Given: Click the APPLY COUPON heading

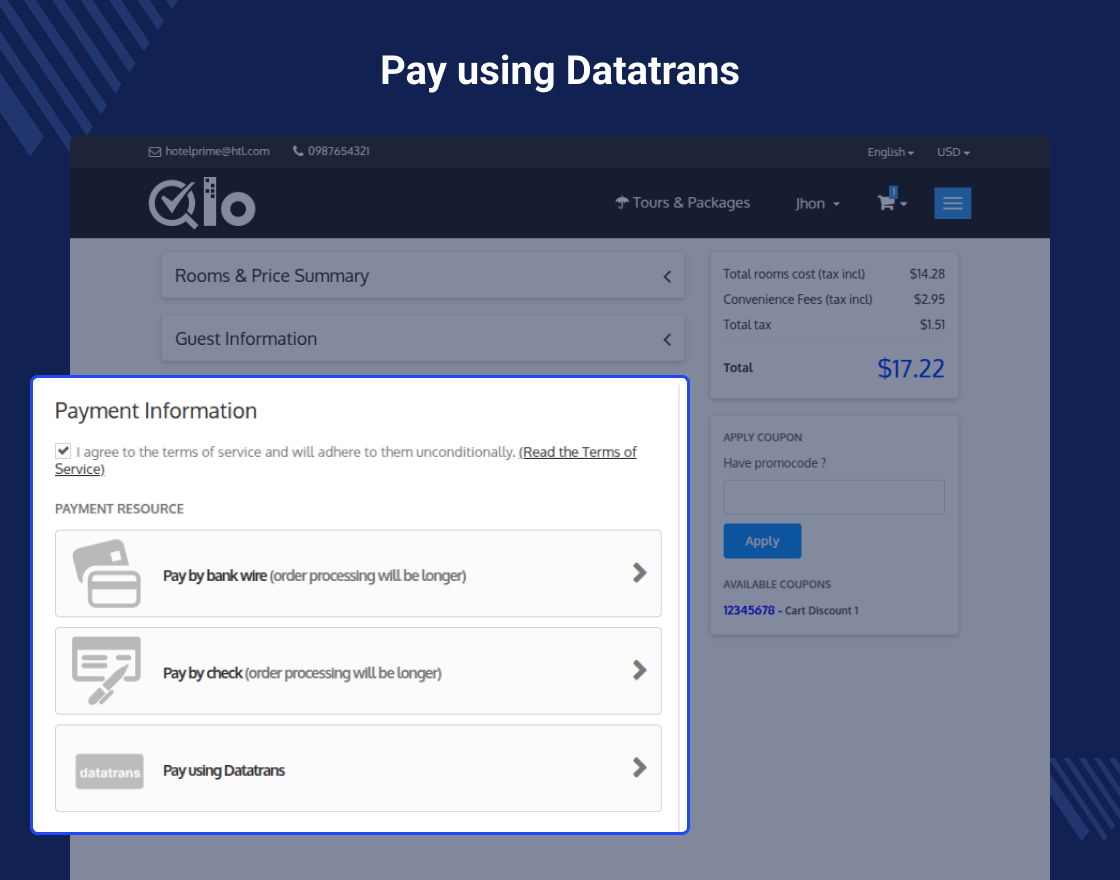Looking at the screenshot, I should (x=762, y=437).
